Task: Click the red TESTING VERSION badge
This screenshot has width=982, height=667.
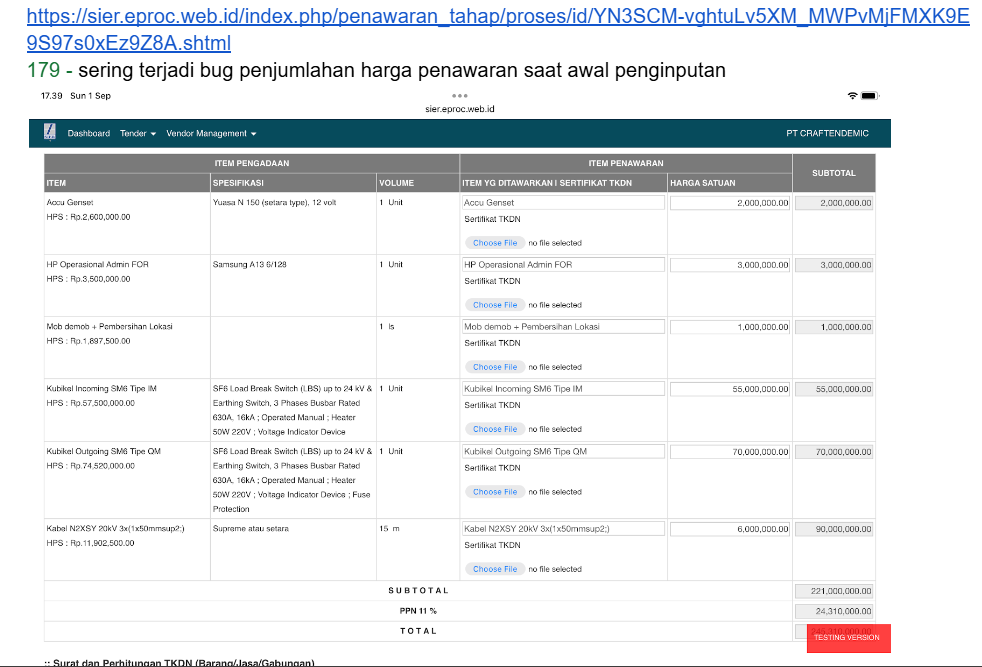Action: tap(847, 637)
